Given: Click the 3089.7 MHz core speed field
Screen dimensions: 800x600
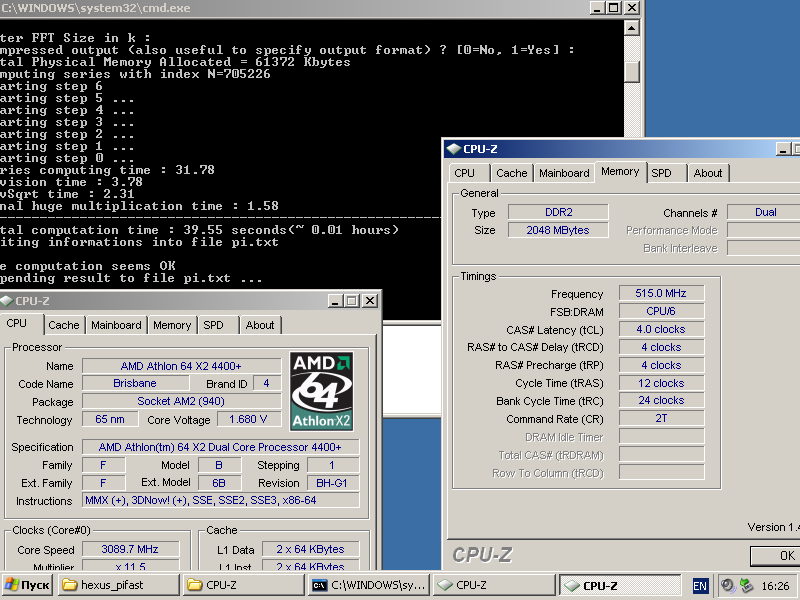Looking at the screenshot, I should coord(130,549).
